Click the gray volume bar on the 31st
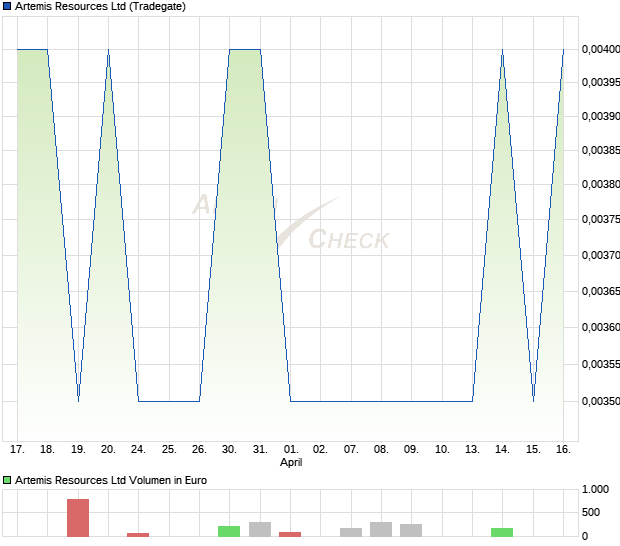620x546 pixels. [x=260, y=529]
